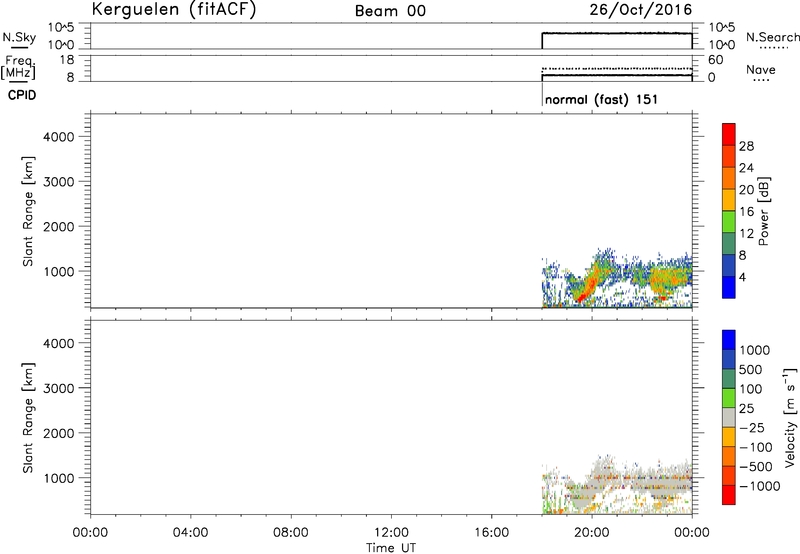The width and height of the screenshot is (800, 554).
Task: Click the 'Time UT' axis label
Action: (x=391, y=548)
